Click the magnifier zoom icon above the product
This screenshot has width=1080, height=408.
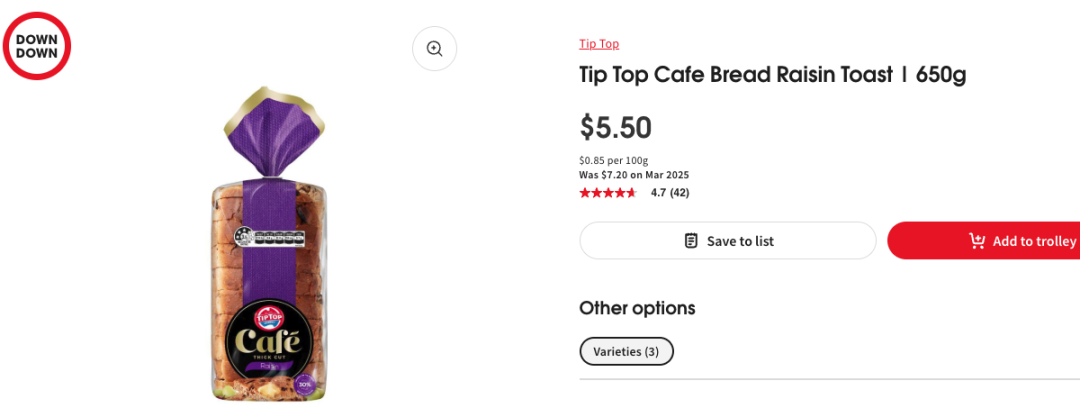pos(434,48)
